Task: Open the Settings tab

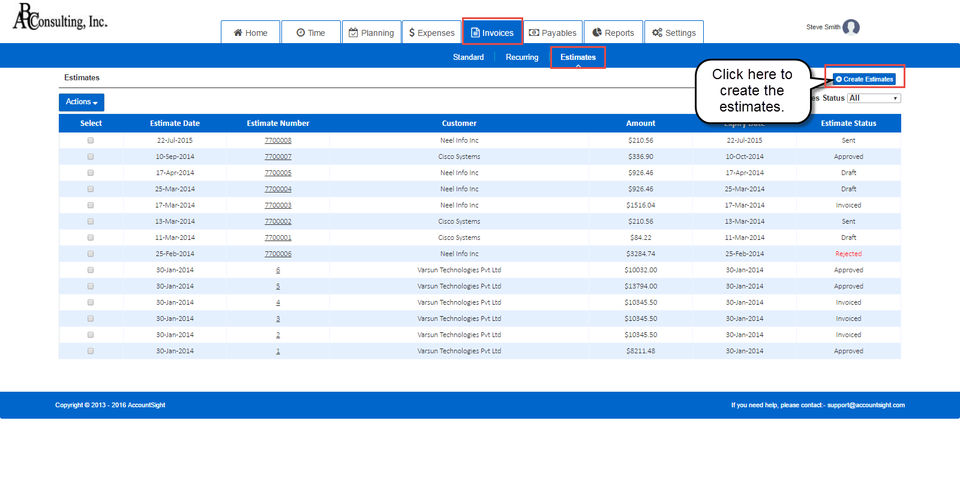Action: click(674, 33)
